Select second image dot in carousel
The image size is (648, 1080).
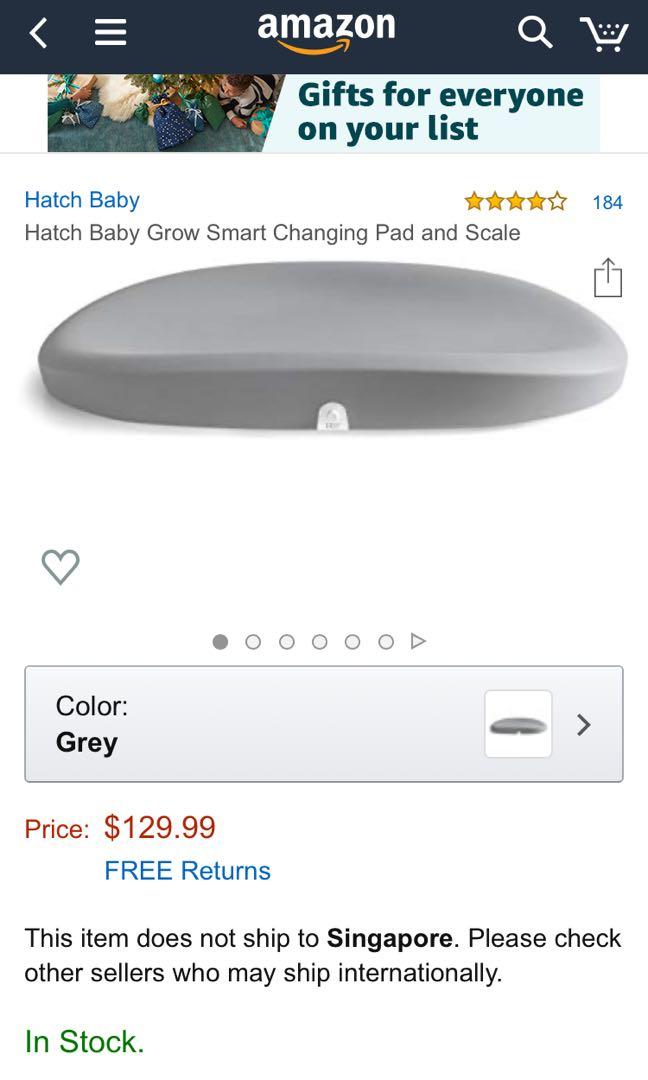pos(253,642)
